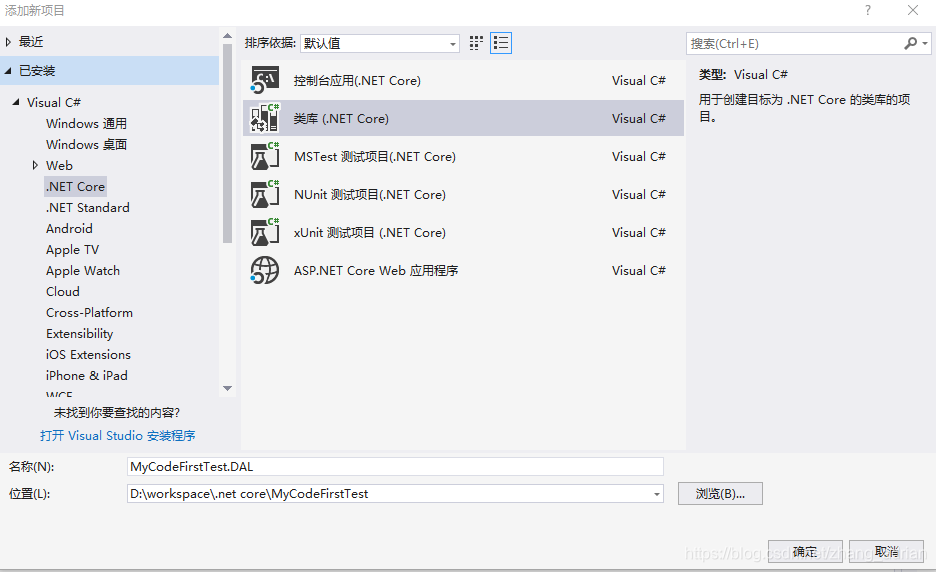Viewport: 936px width, 572px height.
Task: Click the ASP.NET Core Web application globe icon
Action: point(264,270)
